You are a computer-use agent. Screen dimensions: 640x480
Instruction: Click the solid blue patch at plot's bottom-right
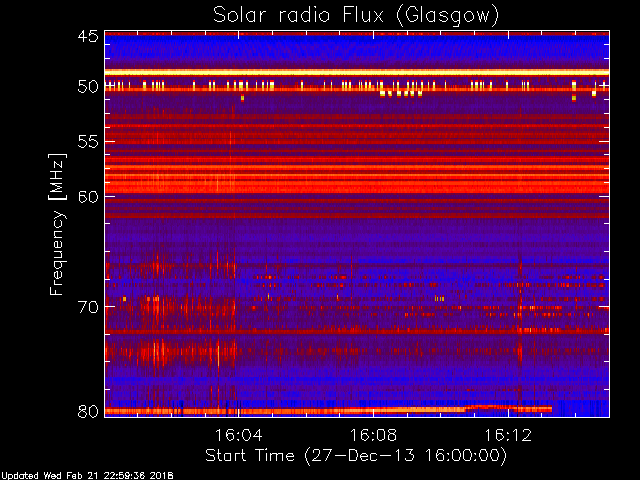(582, 408)
